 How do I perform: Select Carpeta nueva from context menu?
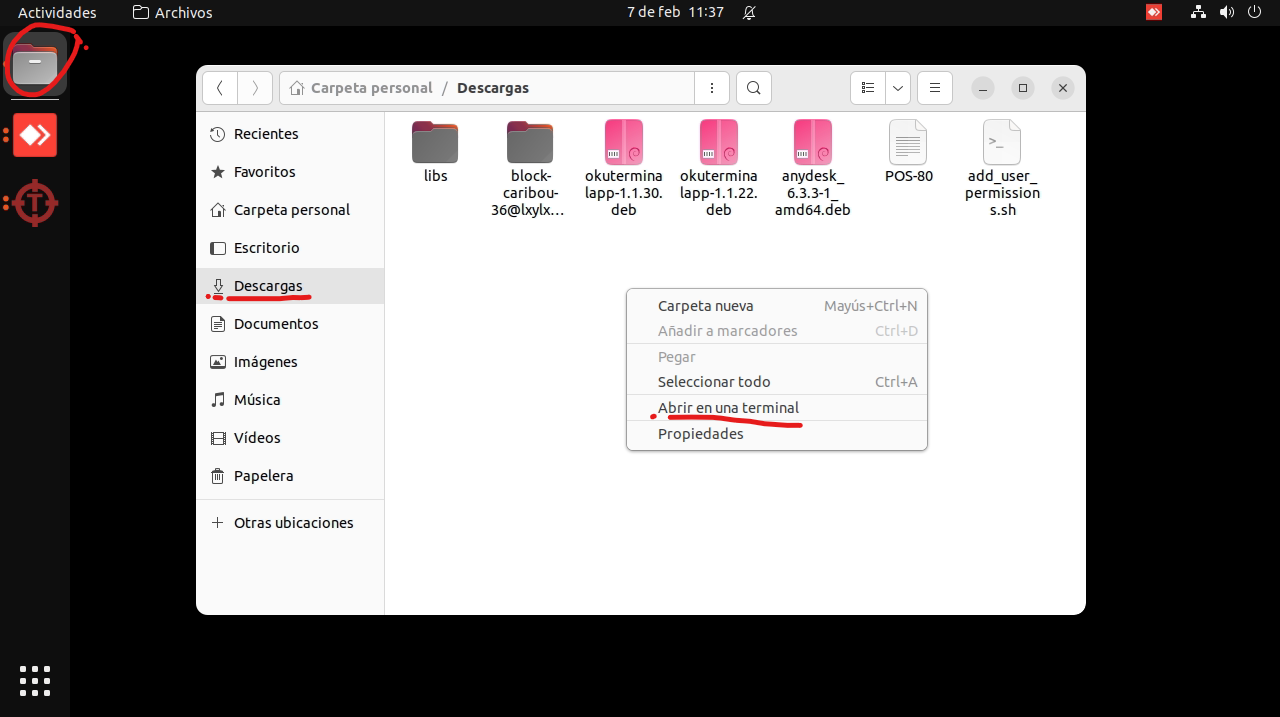705,306
